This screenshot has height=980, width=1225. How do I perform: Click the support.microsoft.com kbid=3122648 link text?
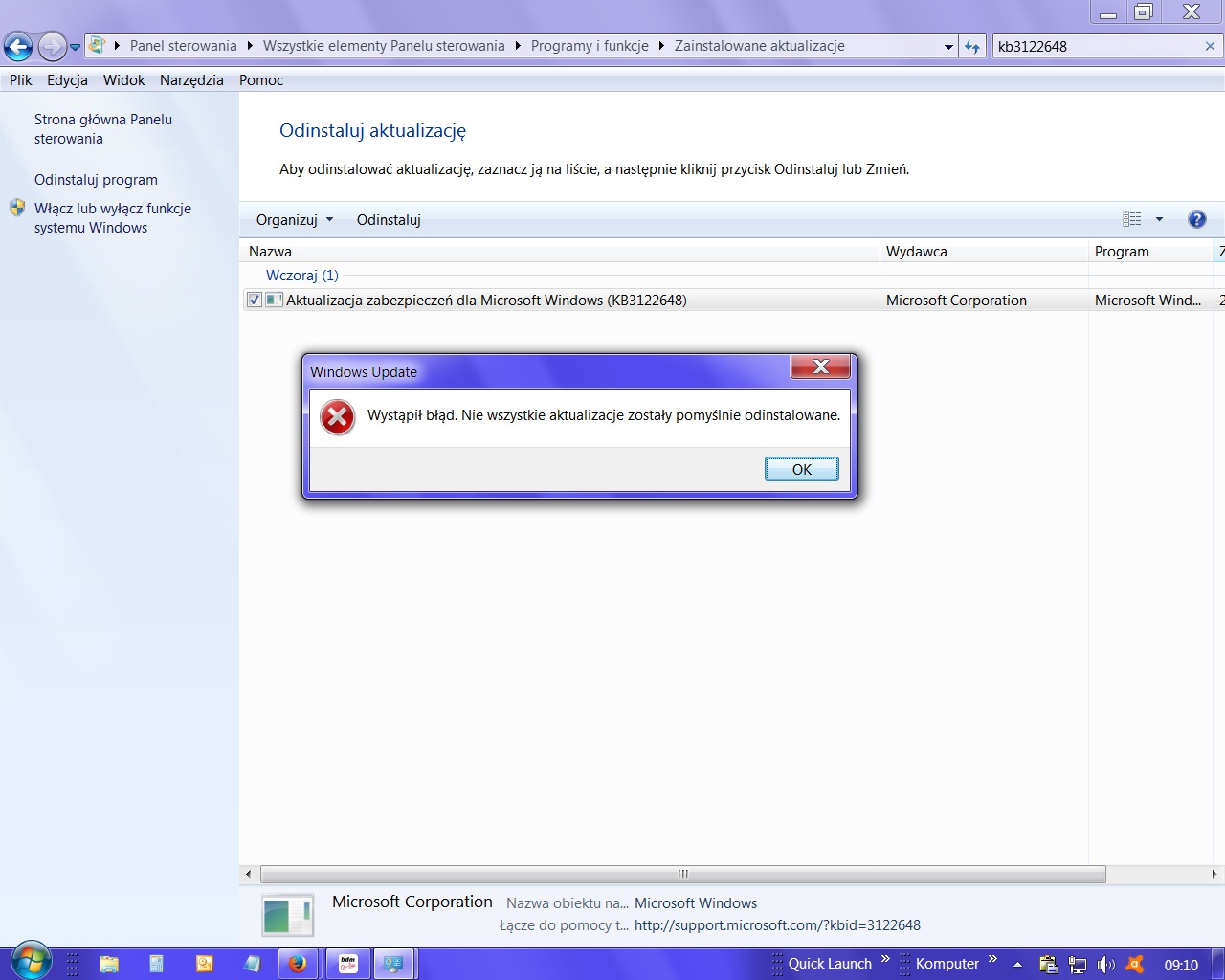click(777, 925)
